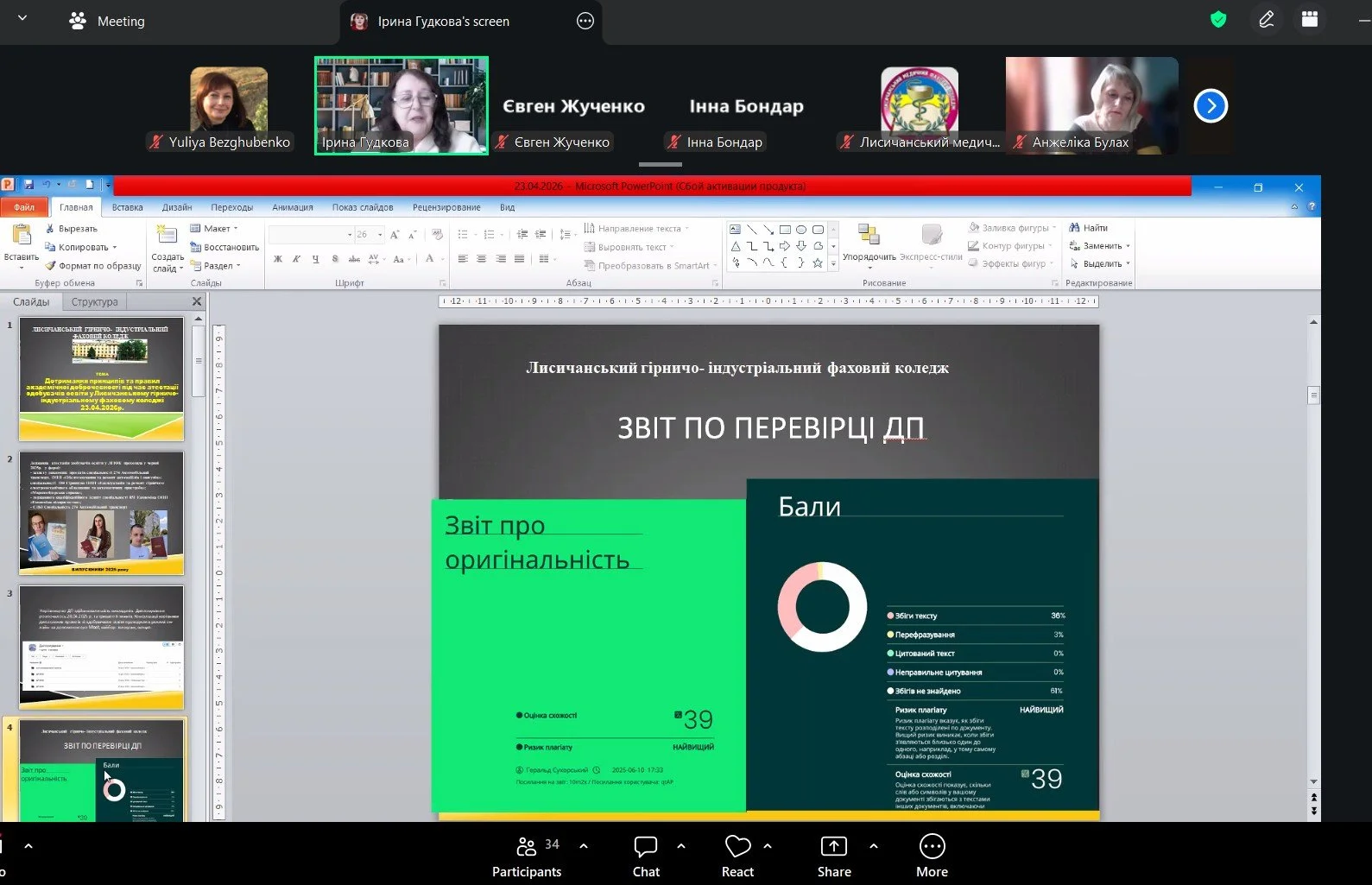
Task: Open the Section (Раздел) dropdown
Action: (x=216, y=265)
